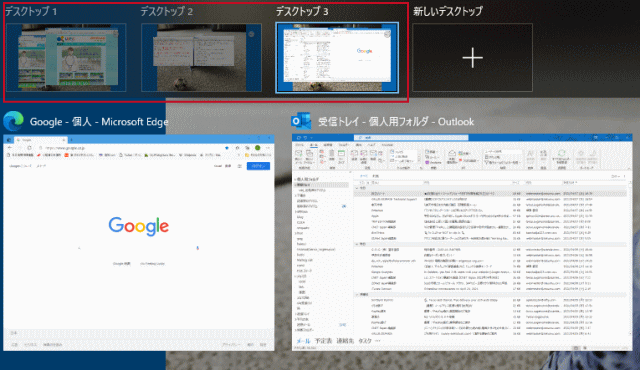Click the Outlook search box
640x370 pixels.
[x=411, y=137]
